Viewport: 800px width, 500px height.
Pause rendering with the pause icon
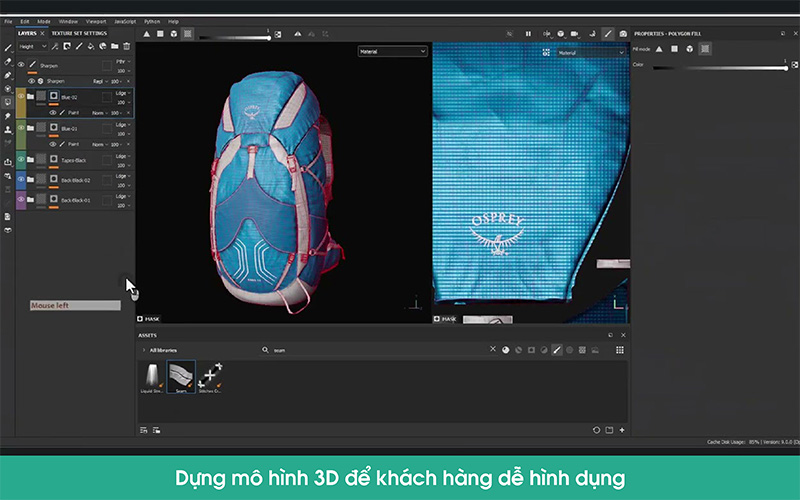(528, 34)
